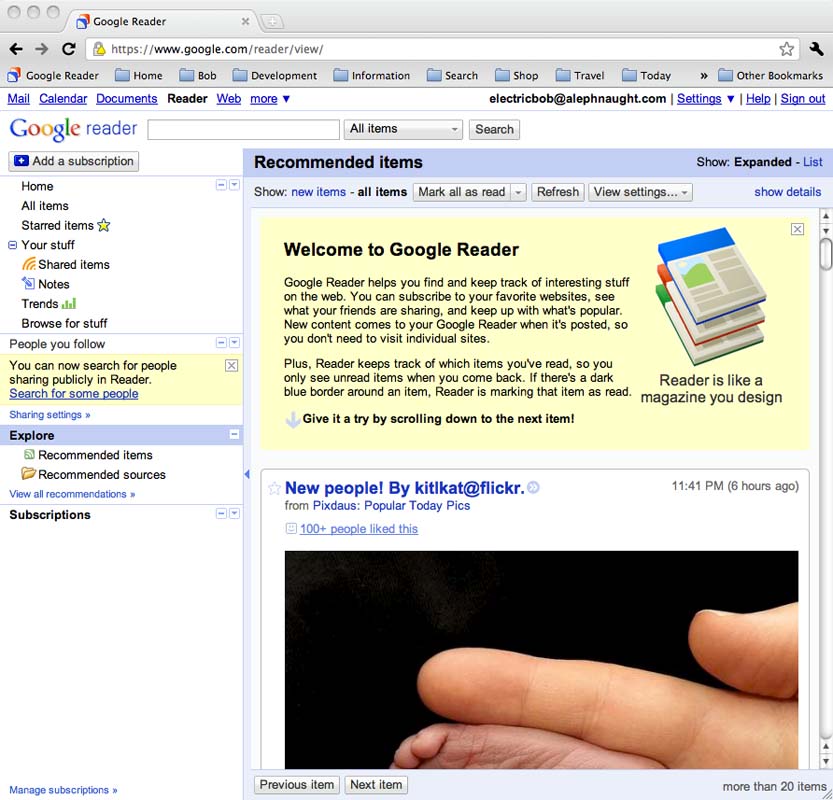Open the Today bookmarks folder
This screenshot has height=800, width=833.
pos(647,75)
